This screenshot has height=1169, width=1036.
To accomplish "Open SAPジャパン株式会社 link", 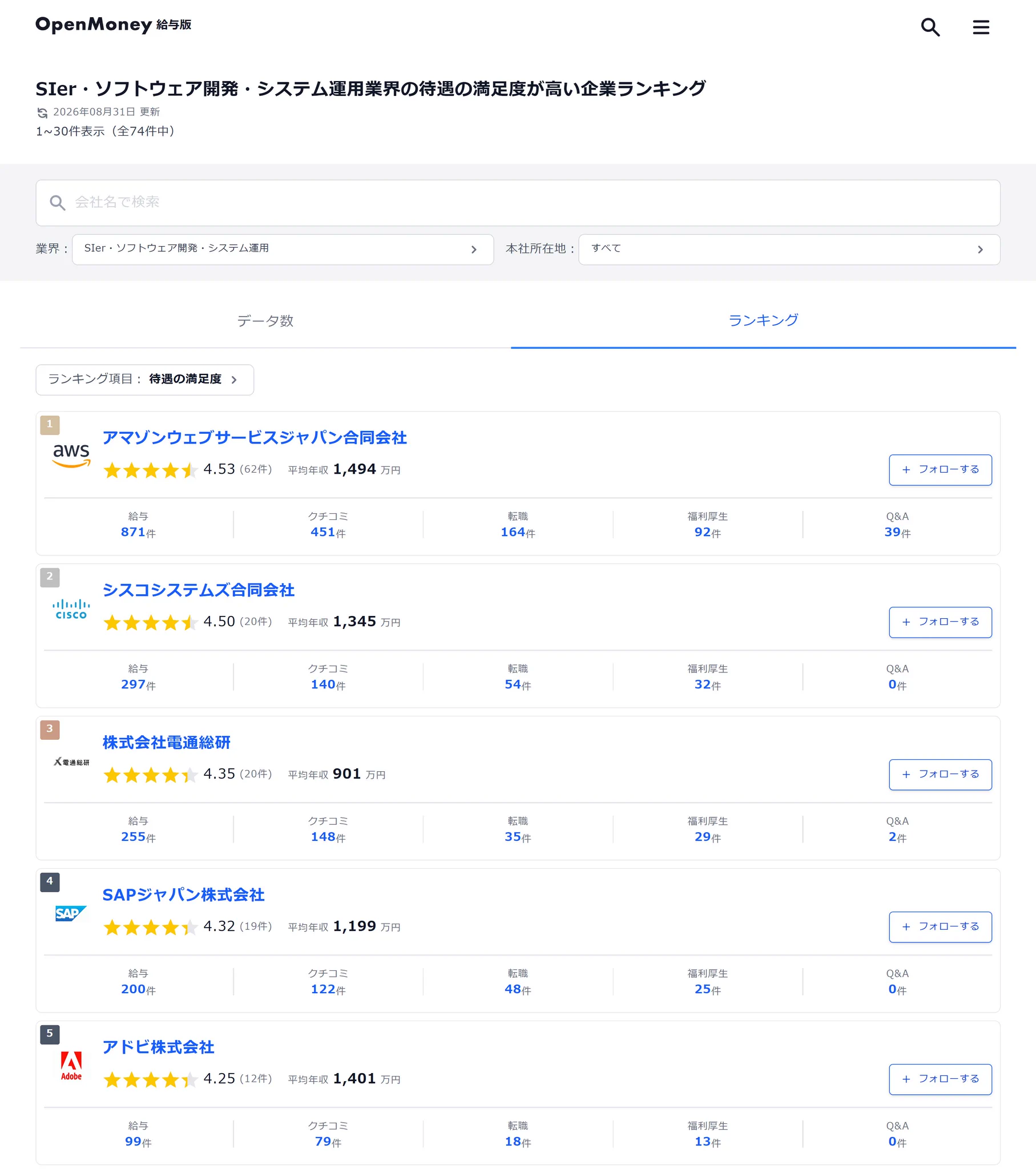I will coord(184,894).
